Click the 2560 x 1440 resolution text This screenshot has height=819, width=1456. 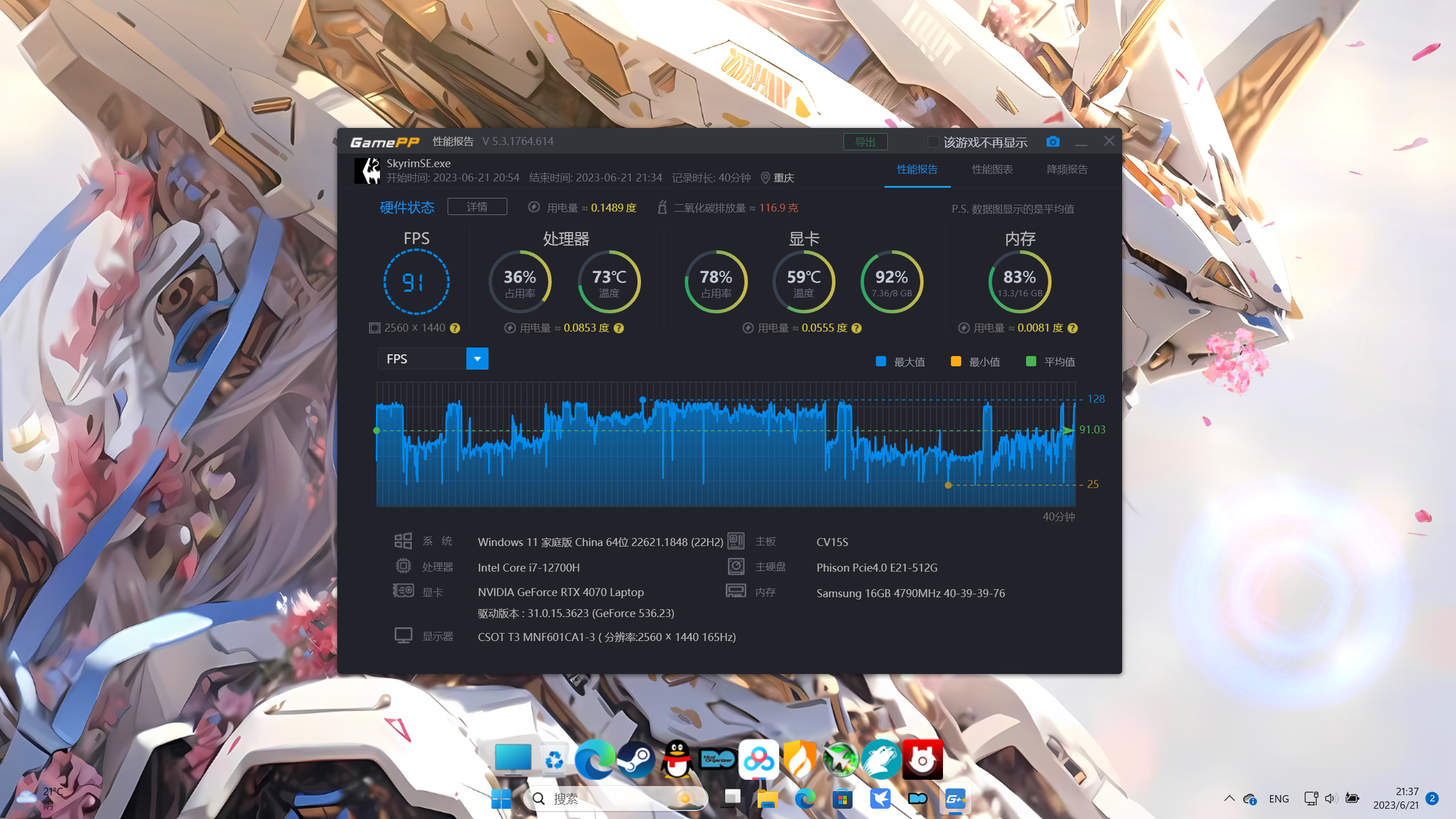[415, 328]
